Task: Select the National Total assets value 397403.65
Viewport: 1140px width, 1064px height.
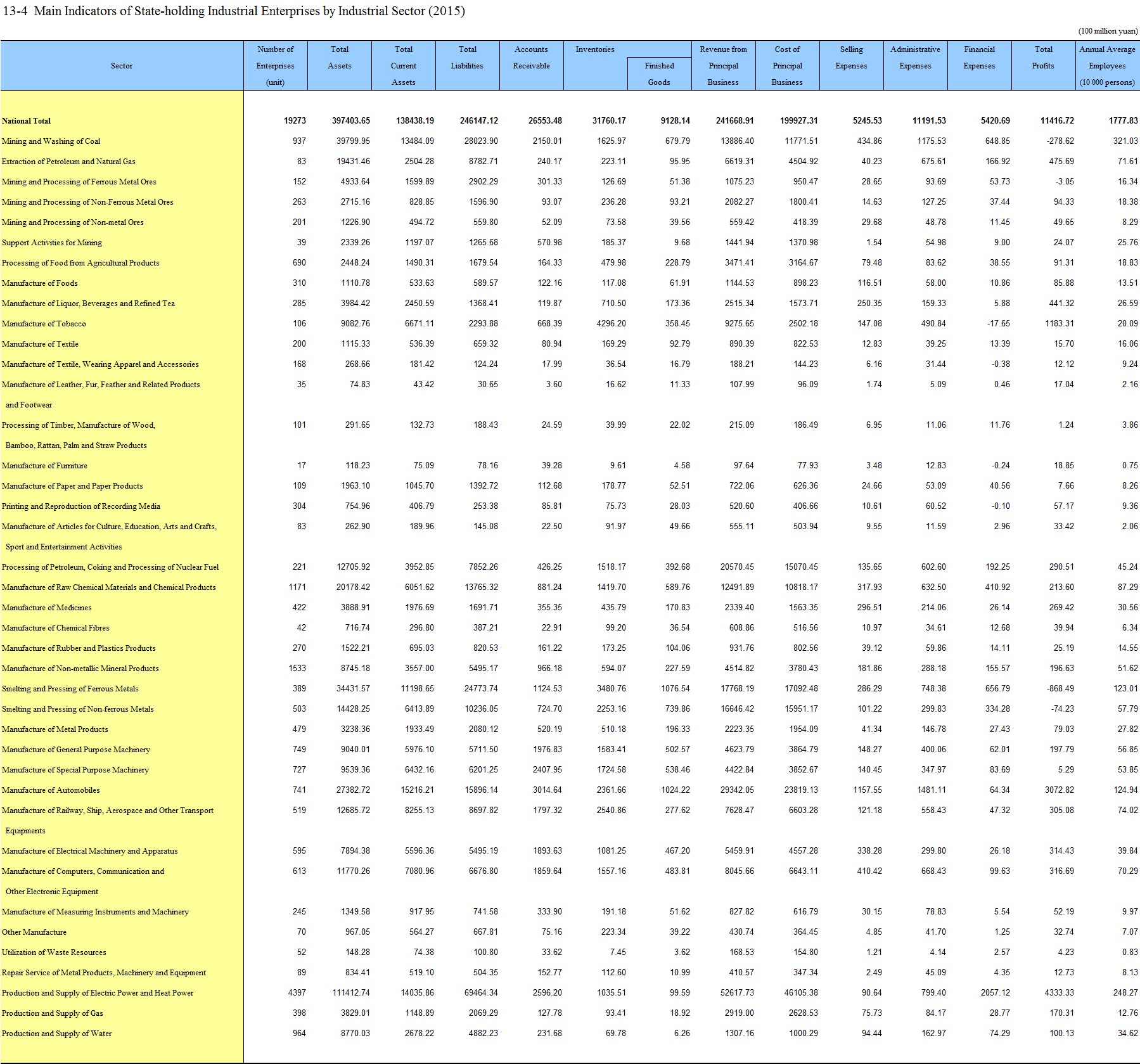Action: click(350, 121)
